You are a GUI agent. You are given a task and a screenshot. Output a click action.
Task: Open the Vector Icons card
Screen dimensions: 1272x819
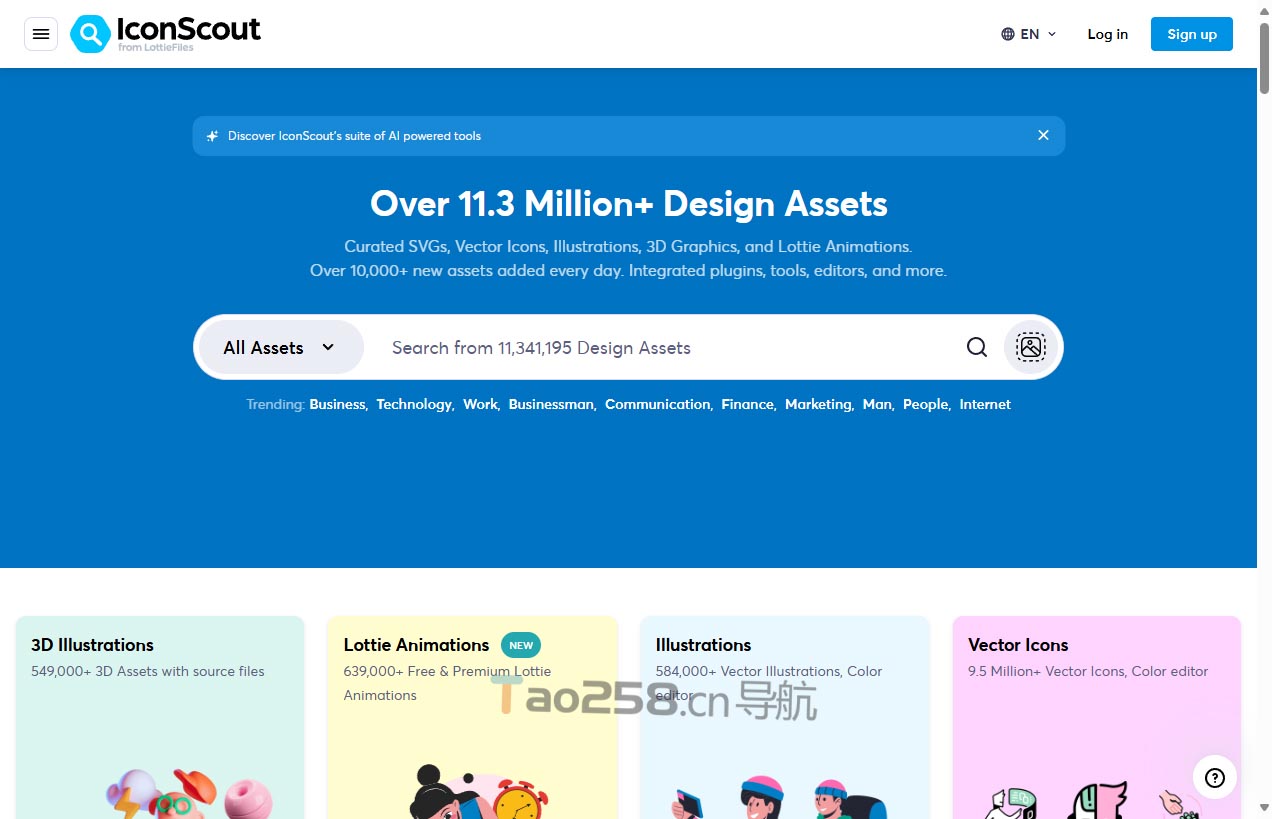[1097, 717]
